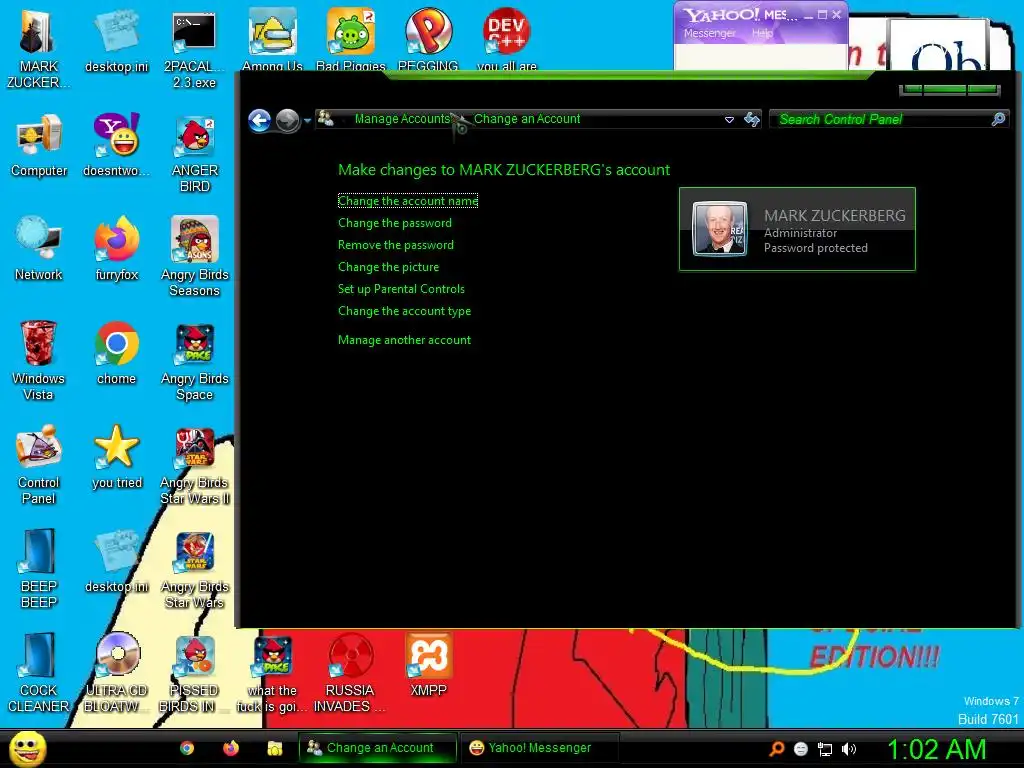Image resolution: width=1024 pixels, height=768 pixels.
Task: Select the Angry Birds Space shortcut
Action: pos(195,361)
